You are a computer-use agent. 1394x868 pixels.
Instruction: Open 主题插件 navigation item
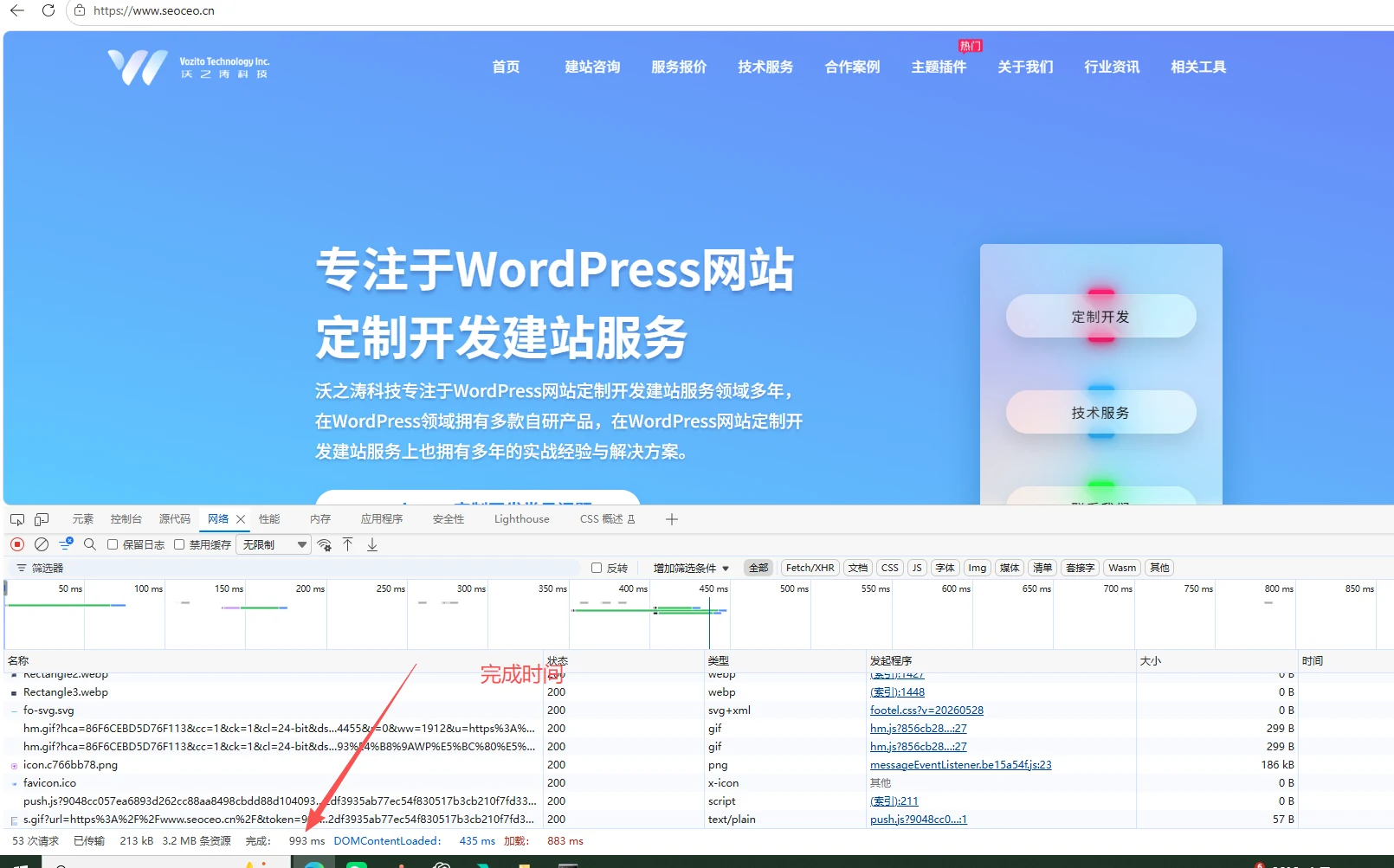[939, 67]
